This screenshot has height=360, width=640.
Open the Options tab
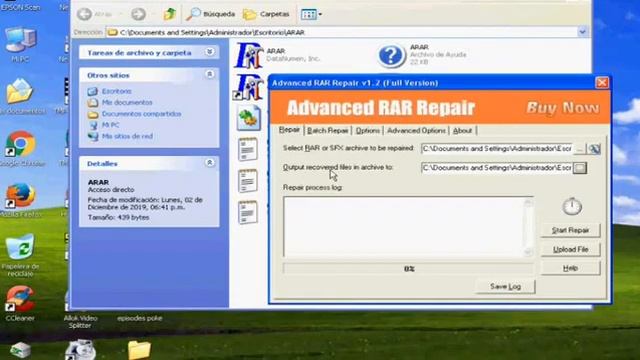(367, 131)
